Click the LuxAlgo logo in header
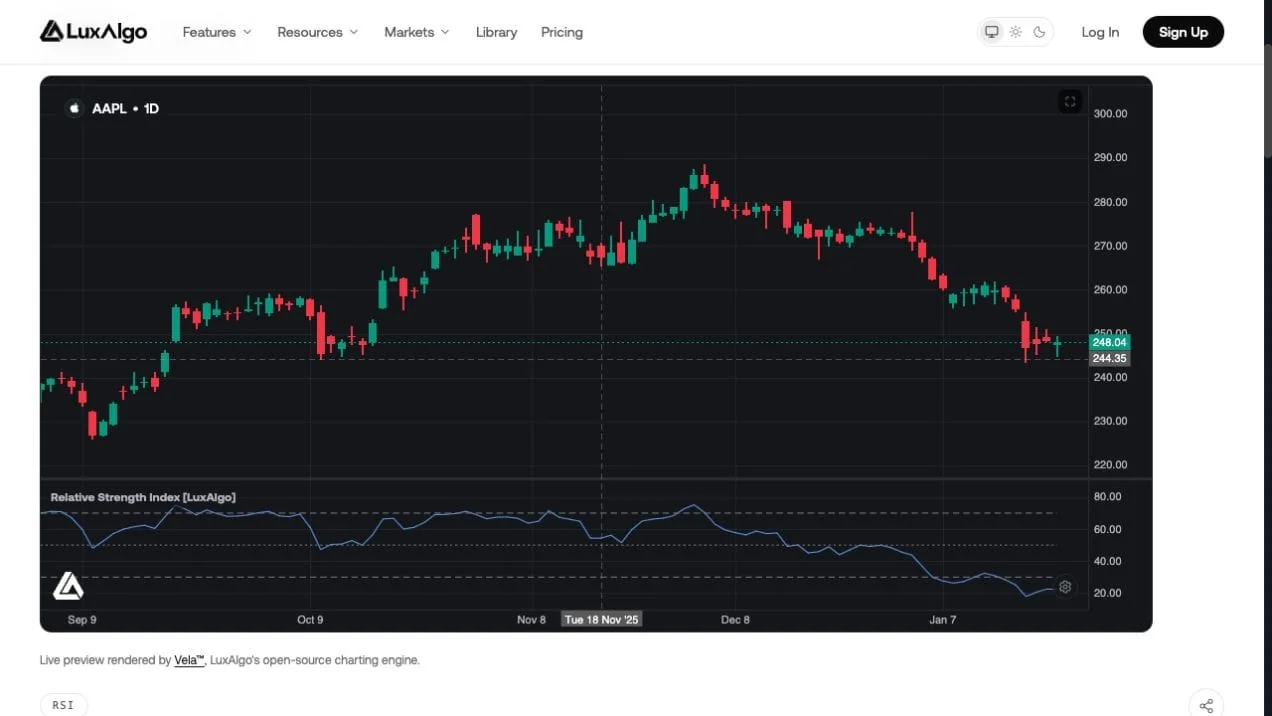1272x716 pixels. tap(93, 32)
